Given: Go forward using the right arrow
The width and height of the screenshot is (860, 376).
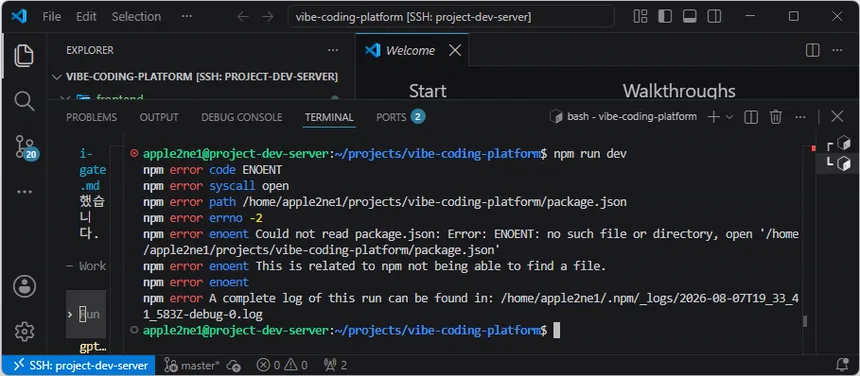Looking at the screenshot, I should [268, 16].
